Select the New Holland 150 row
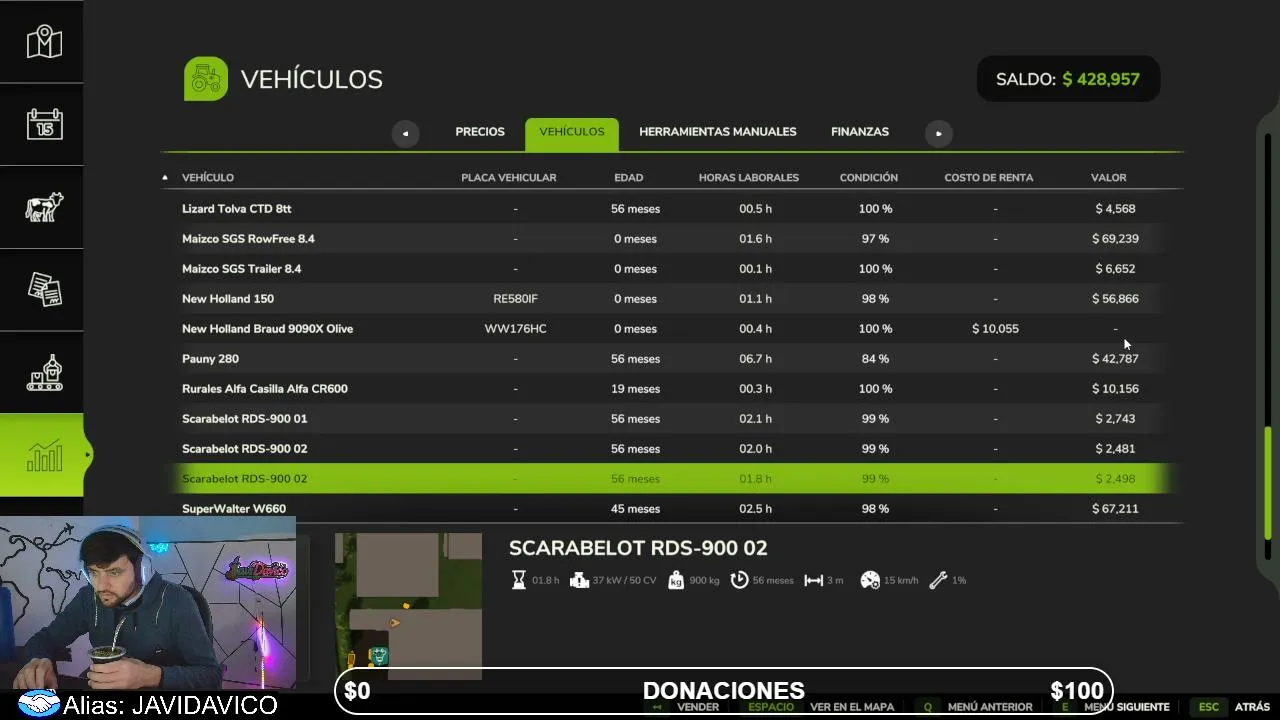 (671, 299)
